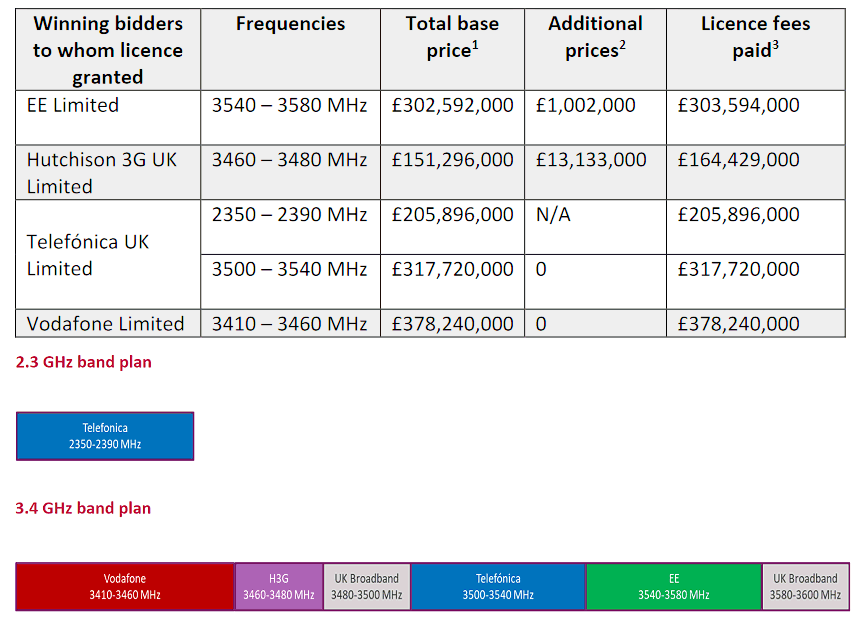This screenshot has width=857, height=626.
Task: Click the red Vodafone 3410-3460 MHz block
Action: [125, 586]
